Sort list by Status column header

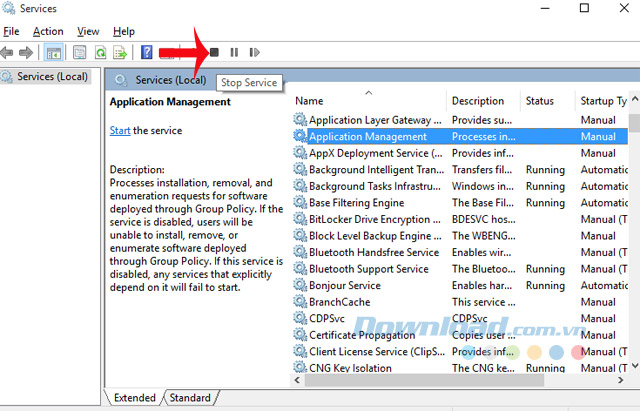(x=540, y=101)
